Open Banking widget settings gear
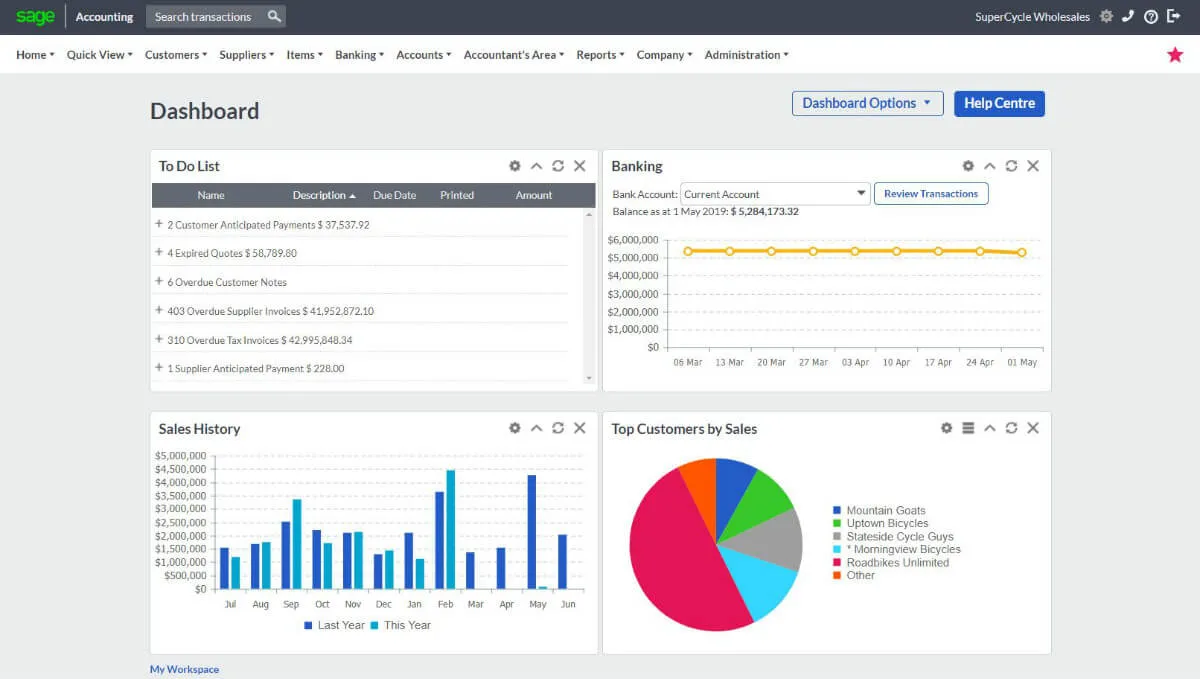The width and height of the screenshot is (1200, 679). [967, 166]
